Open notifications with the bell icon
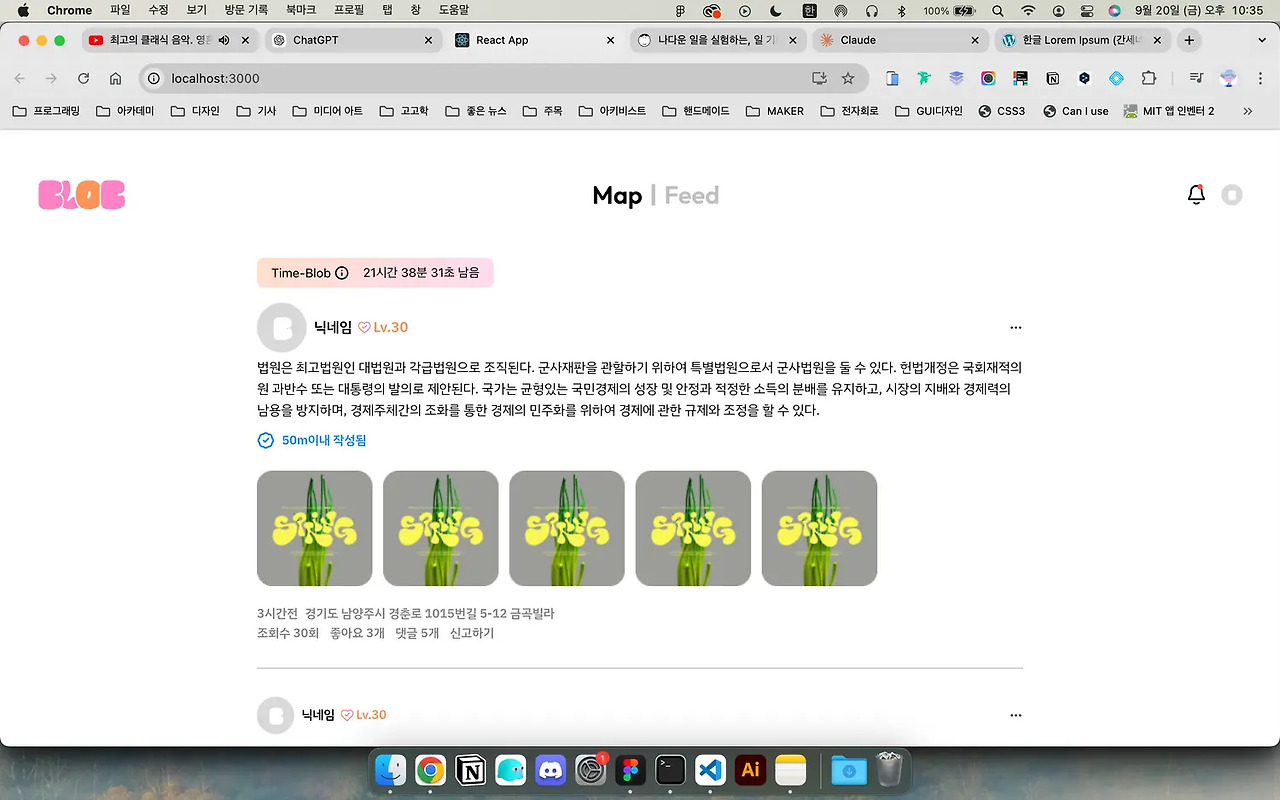Screen dimensions: 1280x800 pos(1196,195)
